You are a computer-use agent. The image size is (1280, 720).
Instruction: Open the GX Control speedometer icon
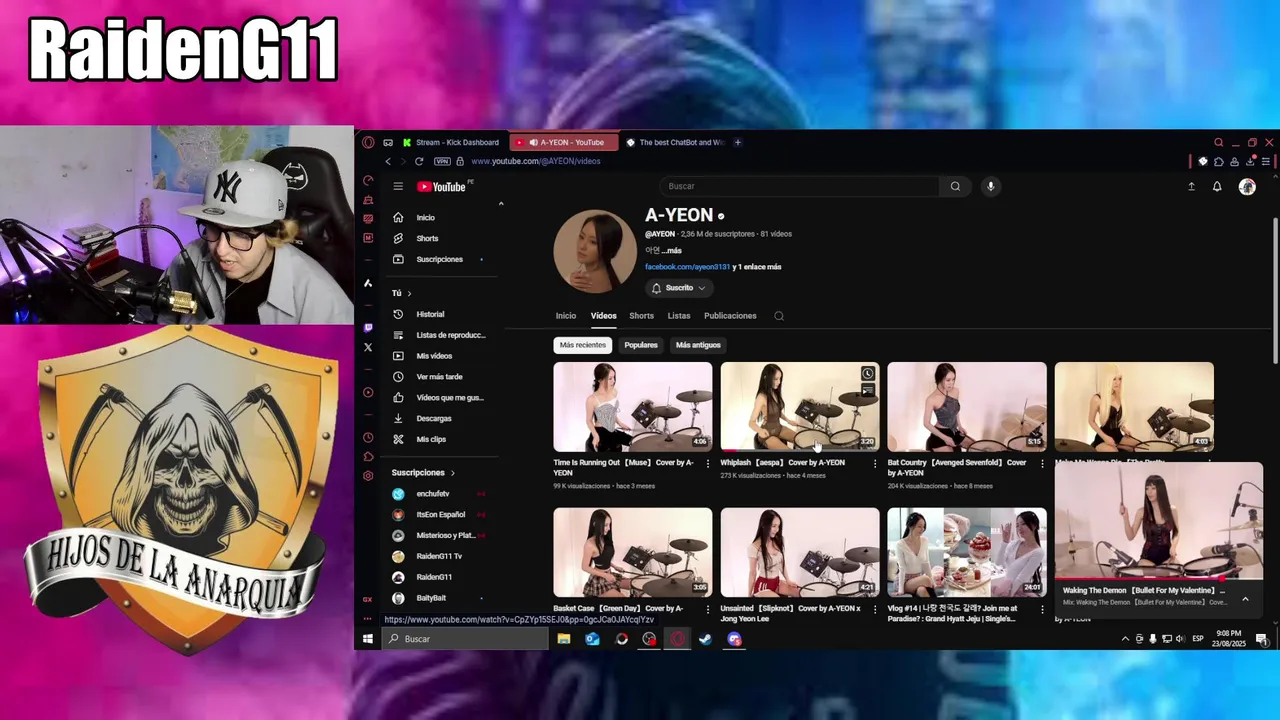coord(368,181)
